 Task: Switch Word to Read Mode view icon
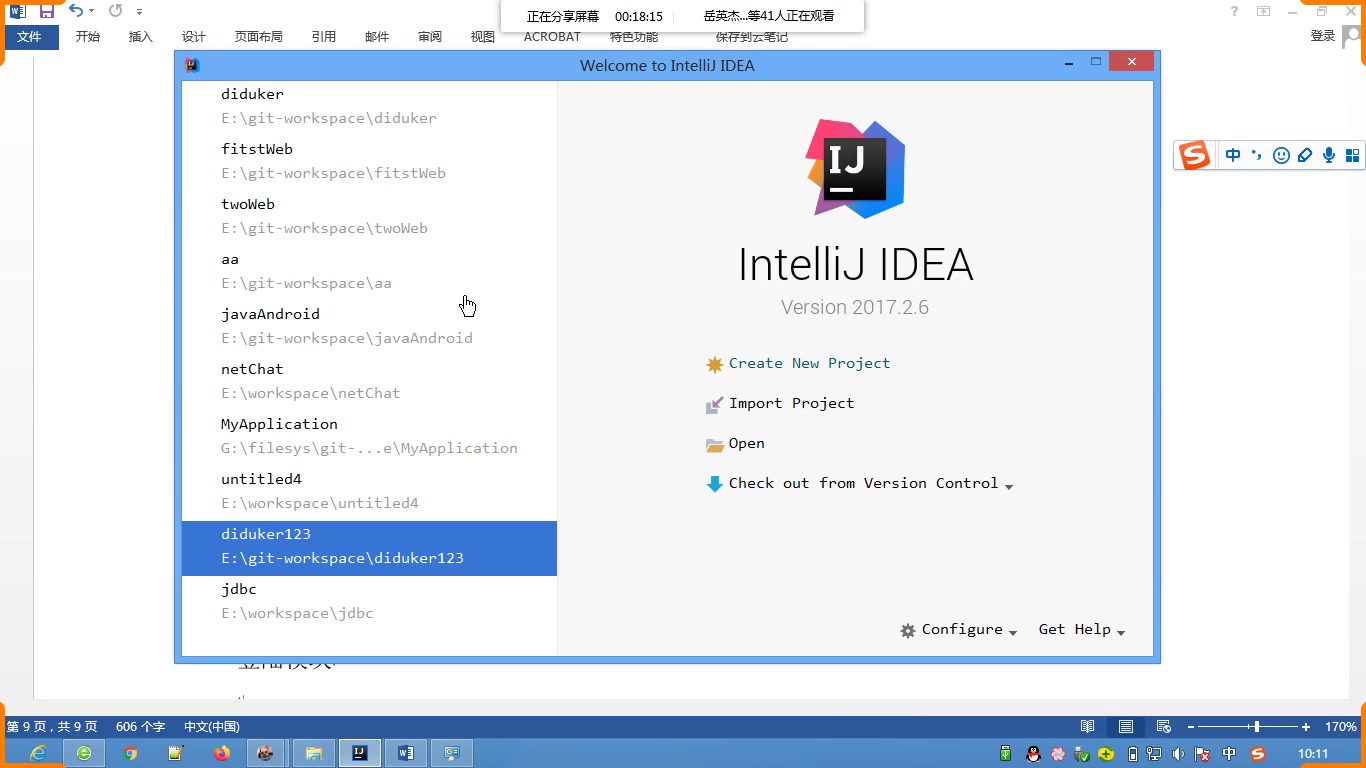1088,727
